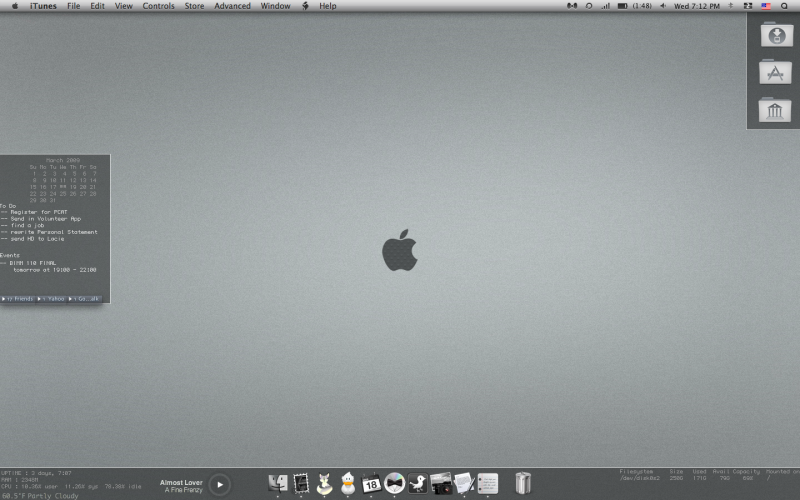Viewport: 800px width, 500px height.
Task: Open the iCal calendar icon showing 18
Action: pos(371,483)
